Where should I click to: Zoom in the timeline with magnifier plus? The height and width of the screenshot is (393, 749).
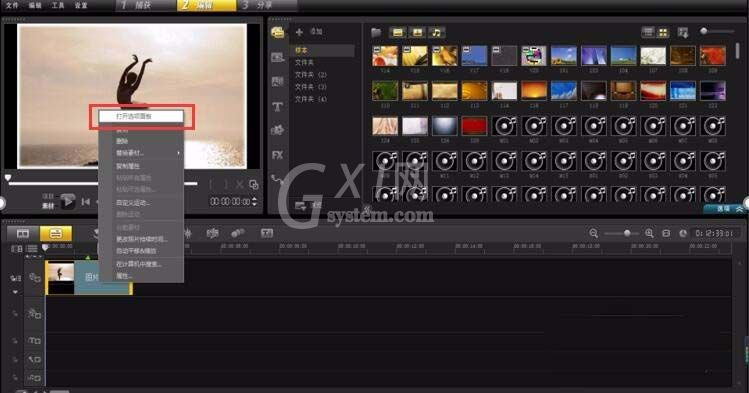click(649, 233)
